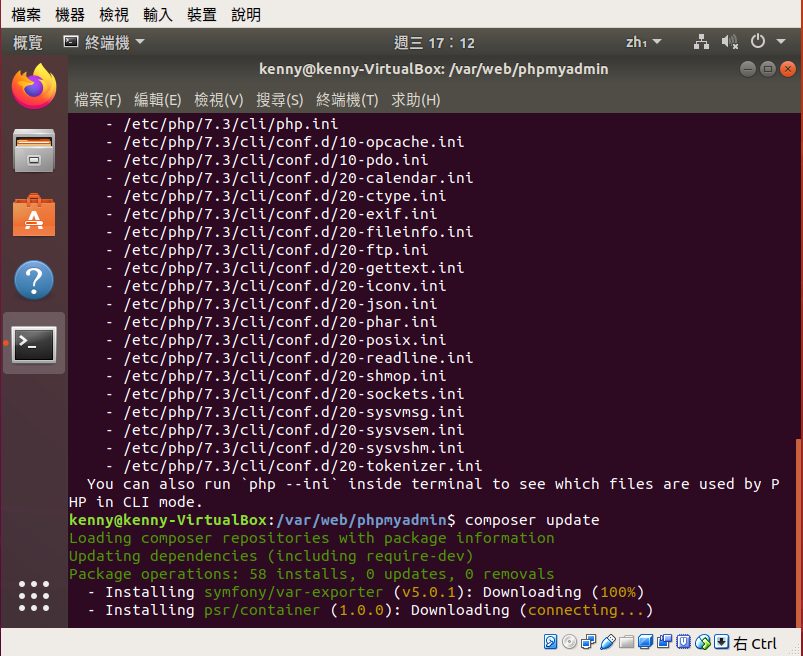Click the power icon in the top panel

758,41
